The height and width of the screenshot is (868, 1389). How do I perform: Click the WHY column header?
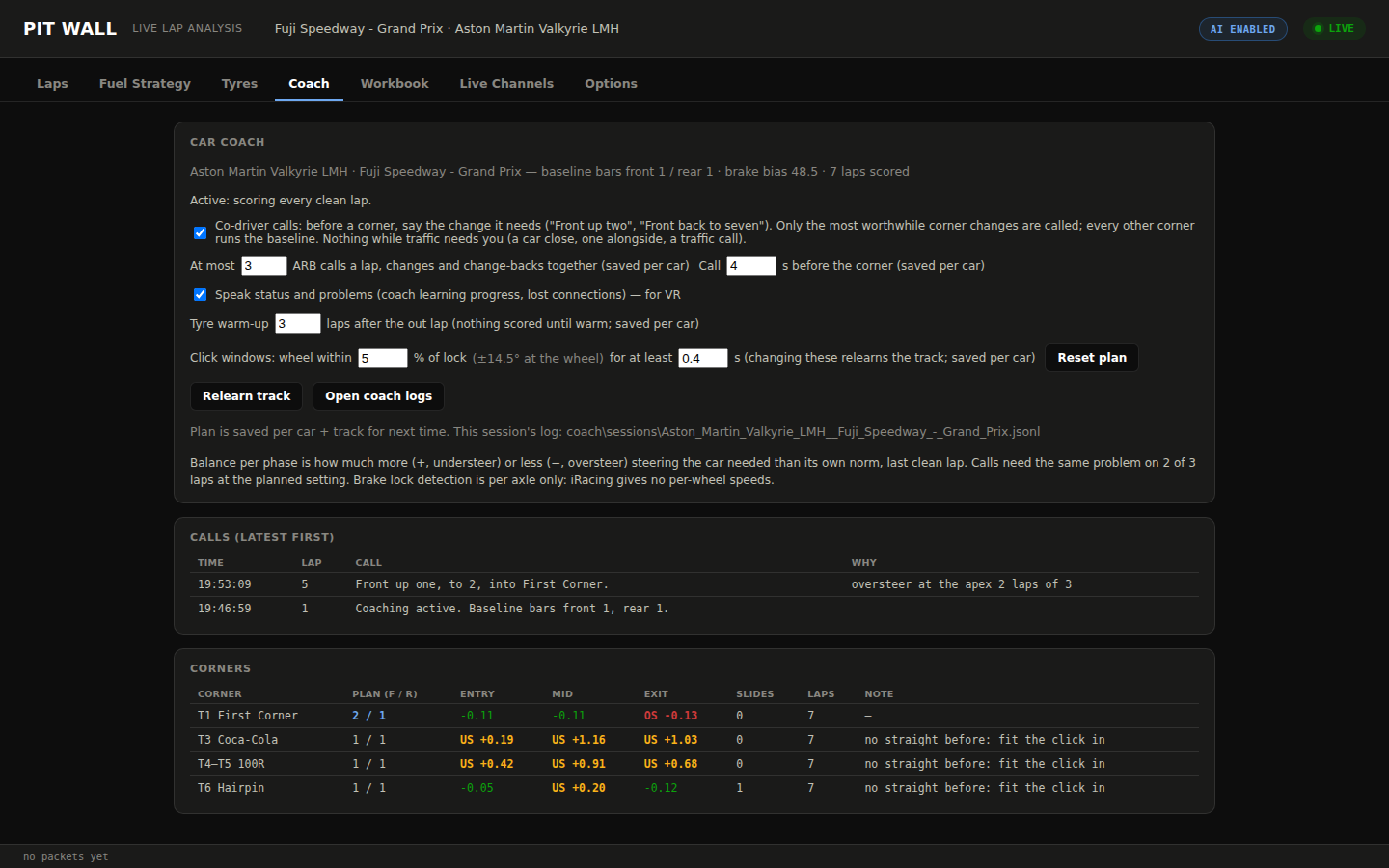pyautogui.click(x=863, y=563)
